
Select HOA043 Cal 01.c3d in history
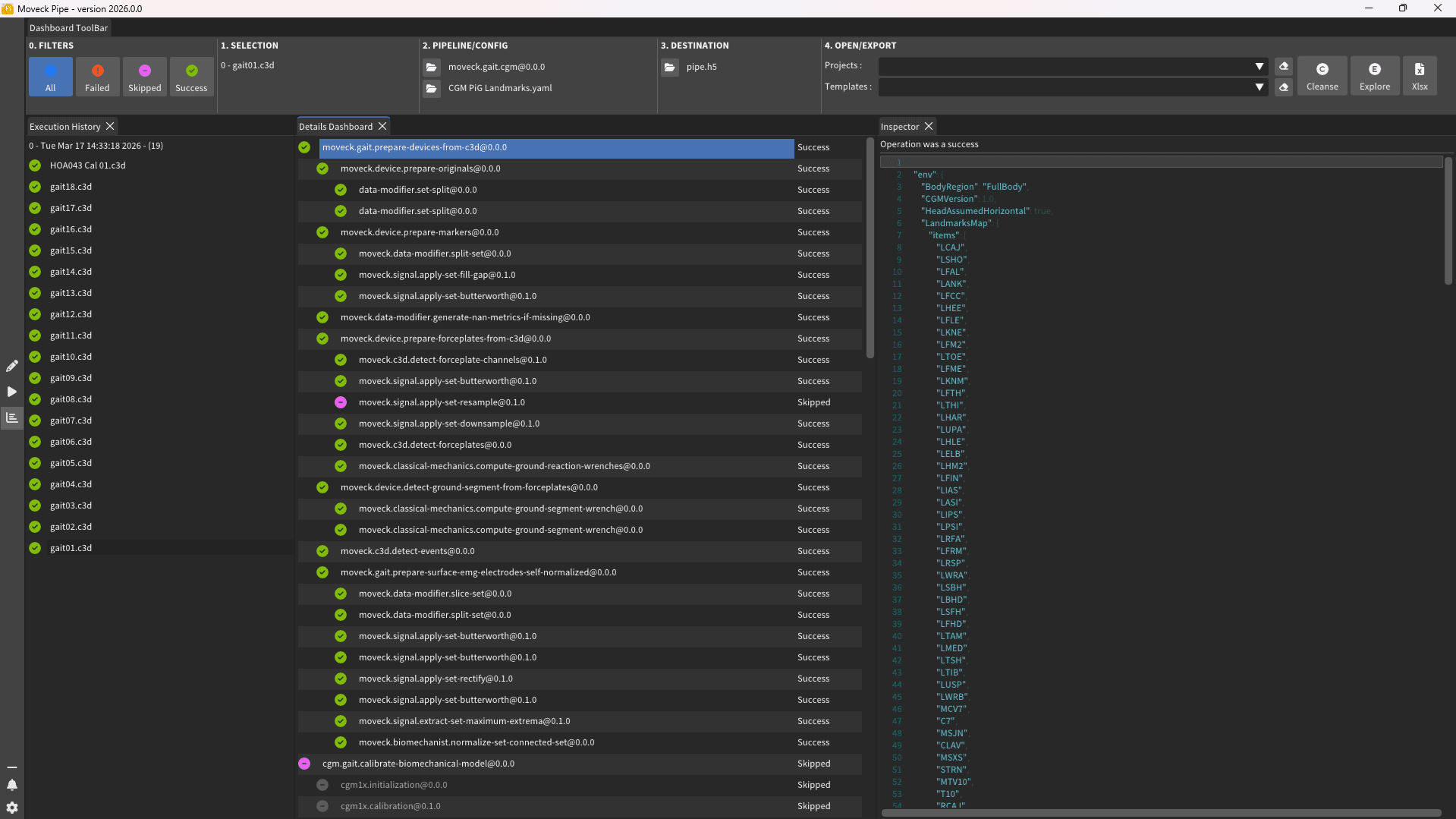[x=87, y=165]
